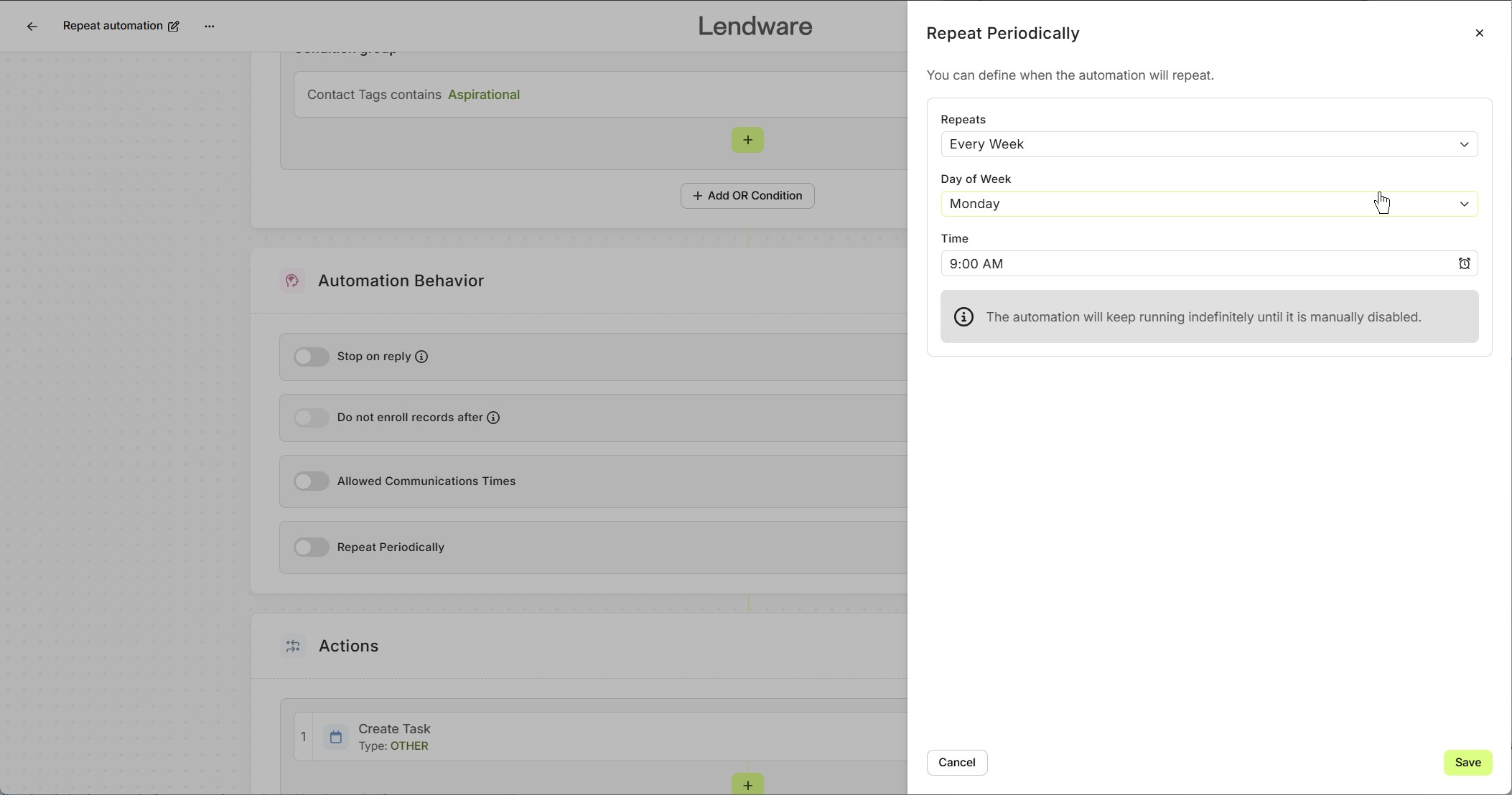Click the back arrow icon
Viewport: 1512px width, 795px height.
pyautogui.click(x=32, y=27)
